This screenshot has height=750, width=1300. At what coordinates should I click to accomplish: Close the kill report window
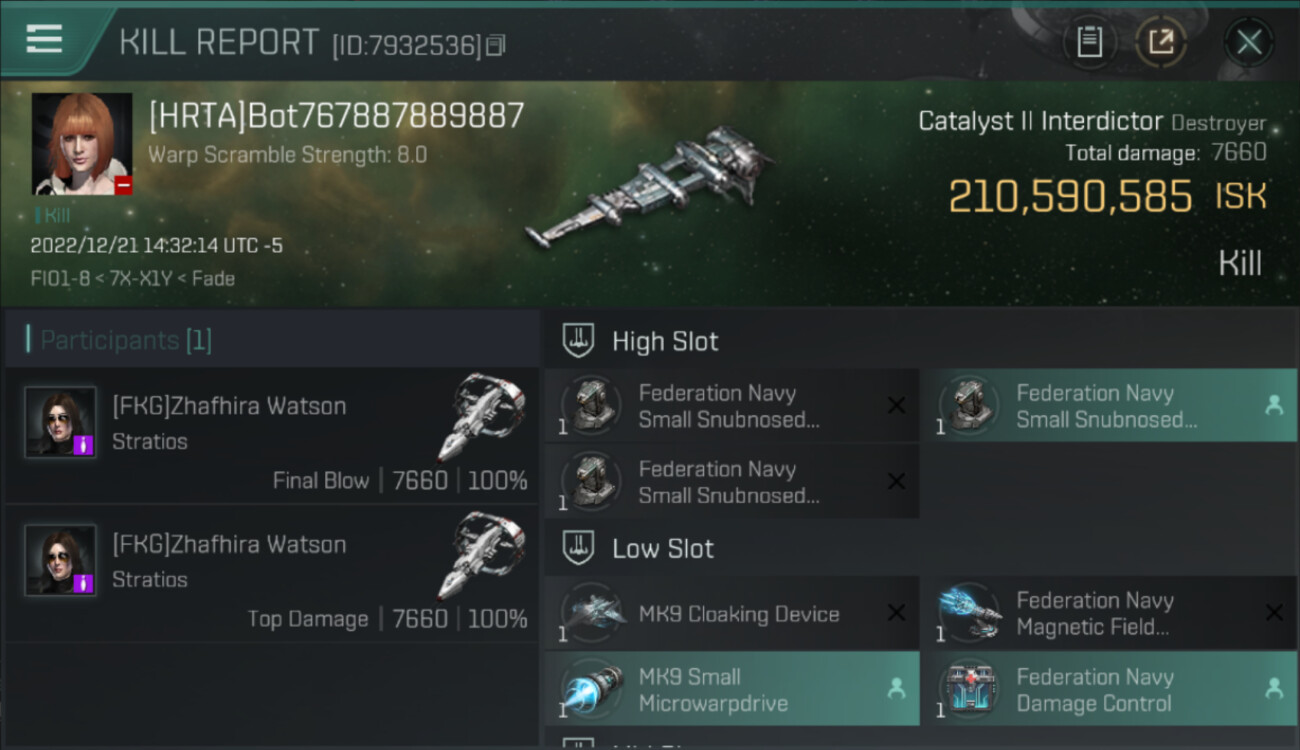[1249, 42]
